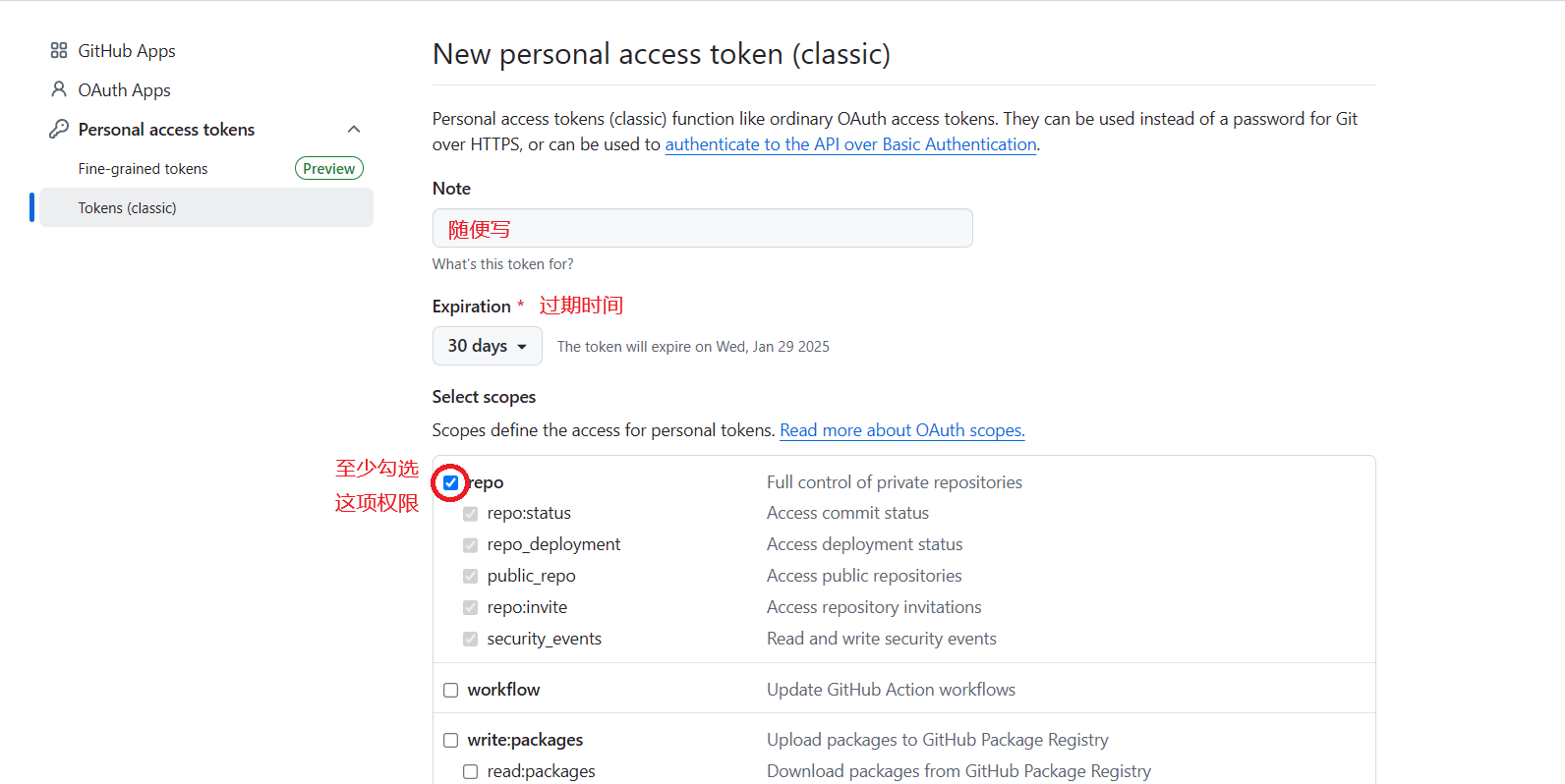The image size is (1565, 784).
Task: Click the GitHub Apps grid icon
Action: 59,50
